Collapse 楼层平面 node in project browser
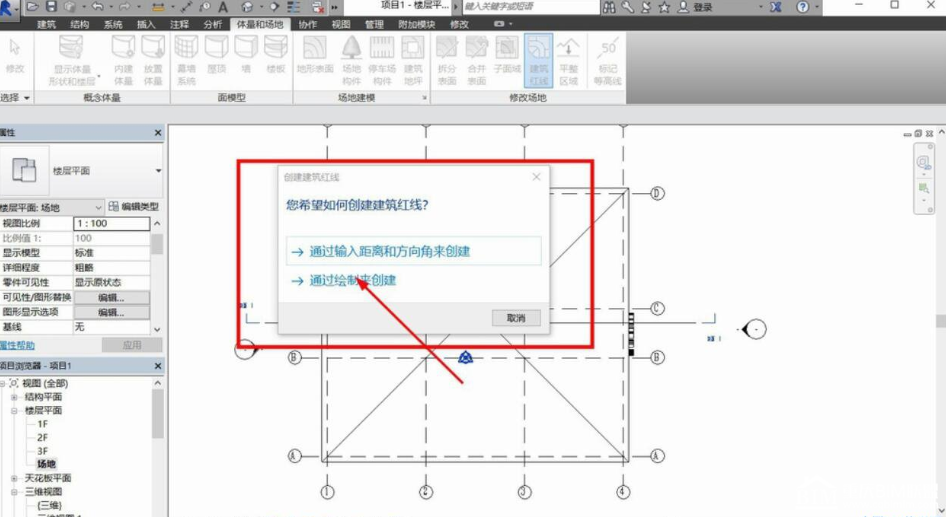Screen dimensions: 946x517 pos(14,411)
